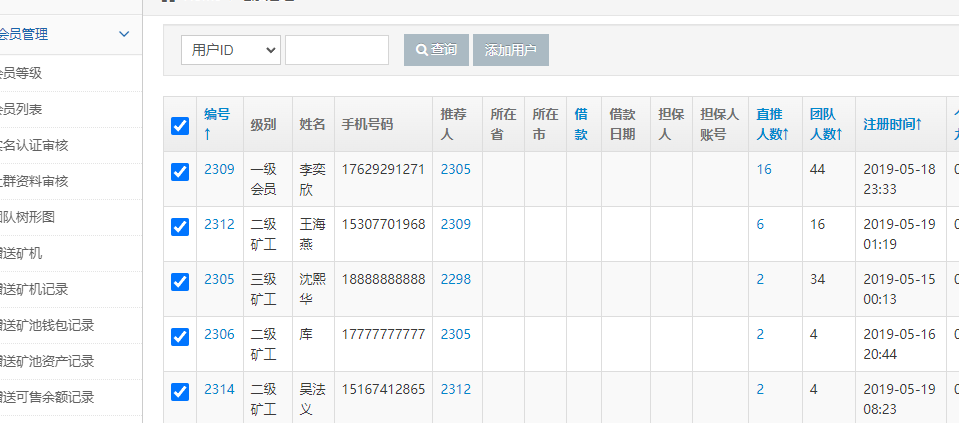The image size is (959, 423).
Task: Open 会员列表 in the sidebar
Action: click(x=20, y=109)
